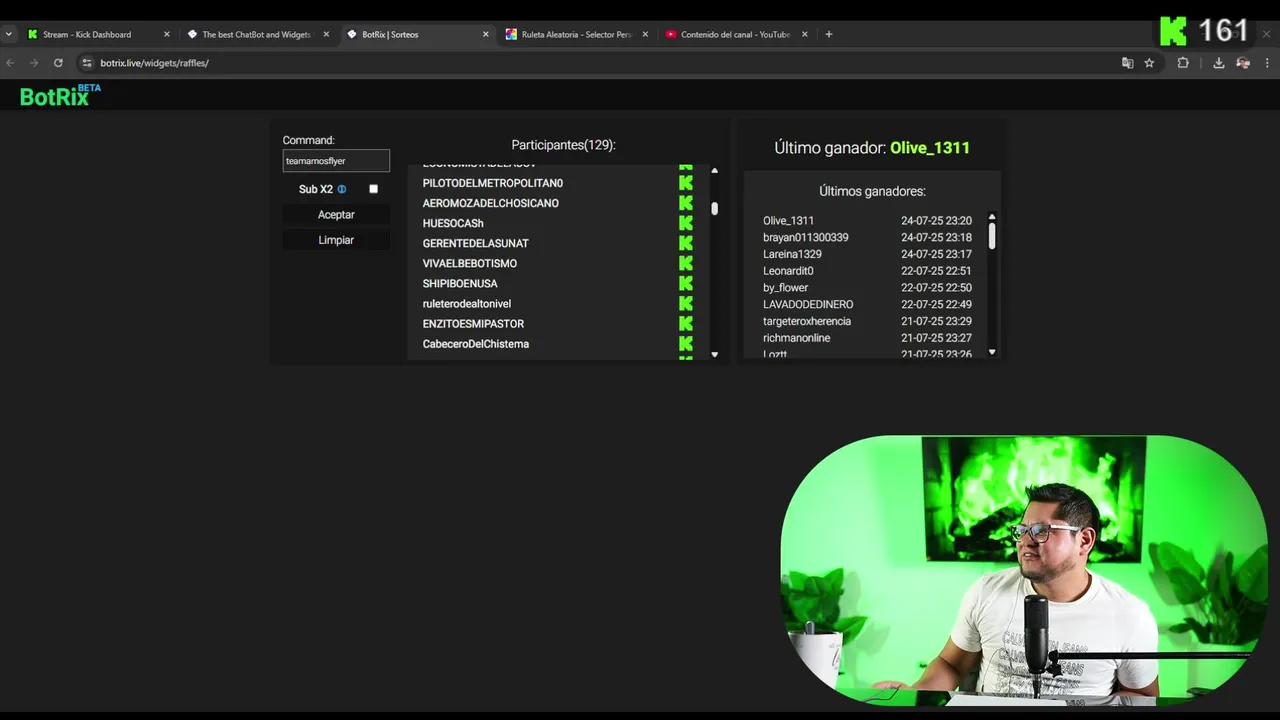Click the Kick icon beside PILOTODELMETROPOLITAN0

click(686, 183)
